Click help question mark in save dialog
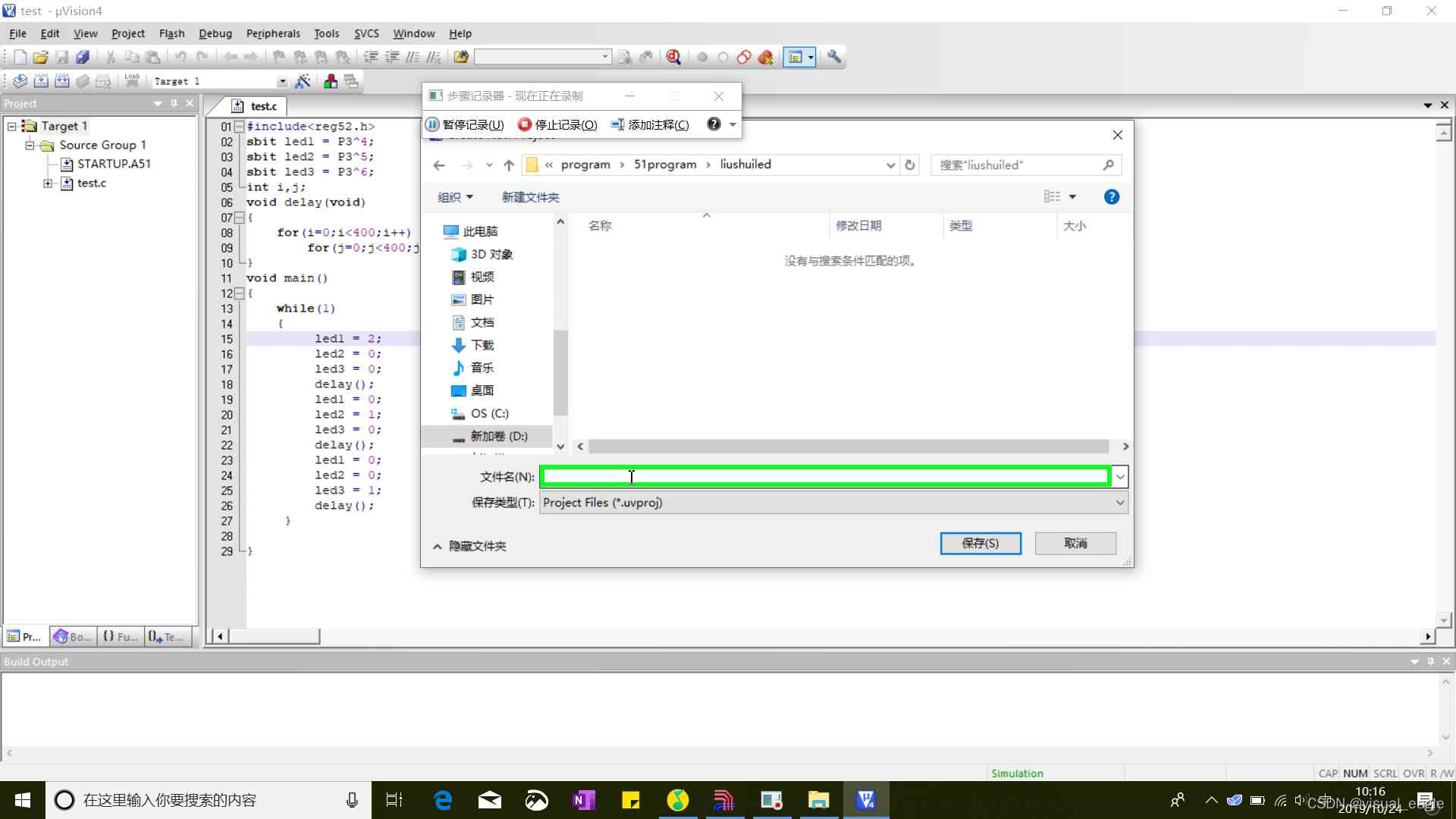 [x=1112, y=197]
